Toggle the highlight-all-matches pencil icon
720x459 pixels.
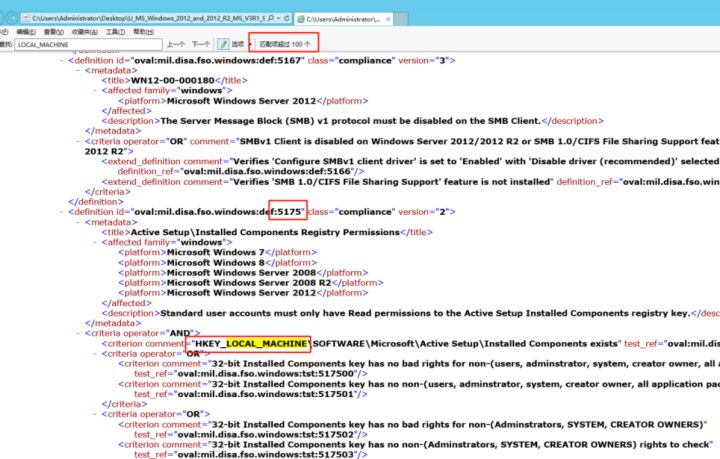[223, 44]
